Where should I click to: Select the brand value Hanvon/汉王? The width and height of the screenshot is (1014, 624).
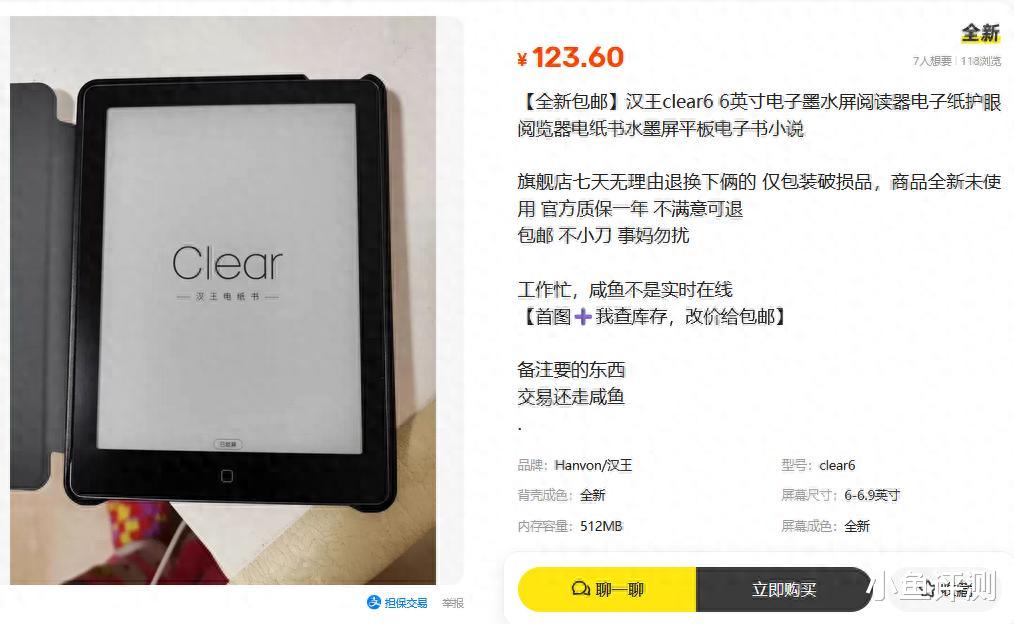pyautogui.click(x=593, y=465)
